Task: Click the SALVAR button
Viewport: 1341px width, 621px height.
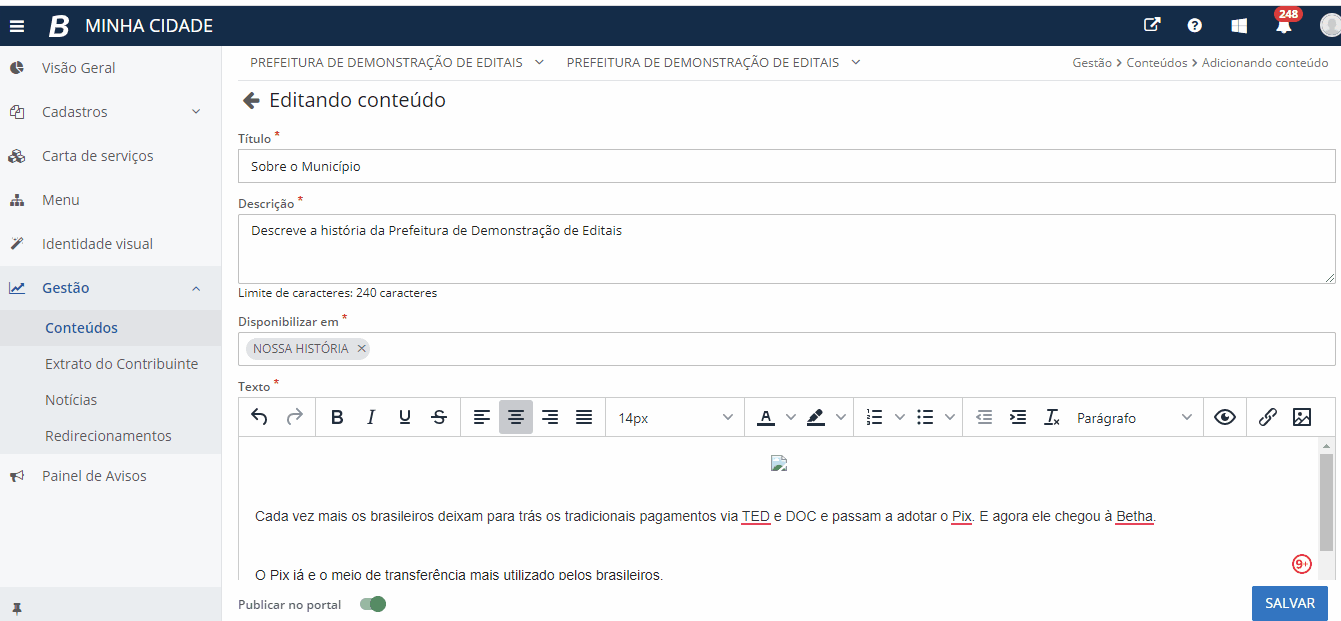Action: pos(1289,603)
